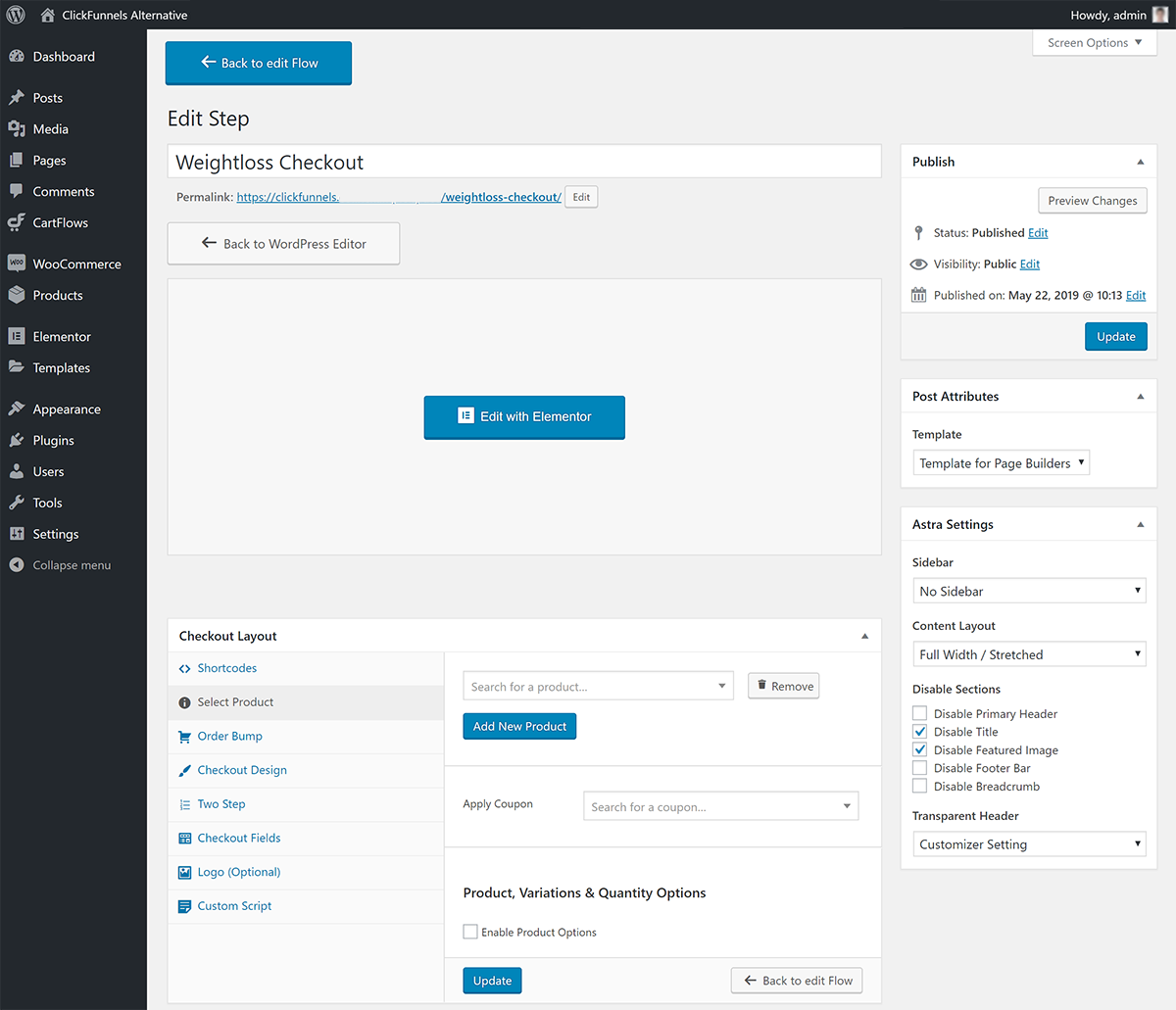Click Back to WordPress Editor button
Screen dimensions: 1176x1010
[x=283, y=244]
